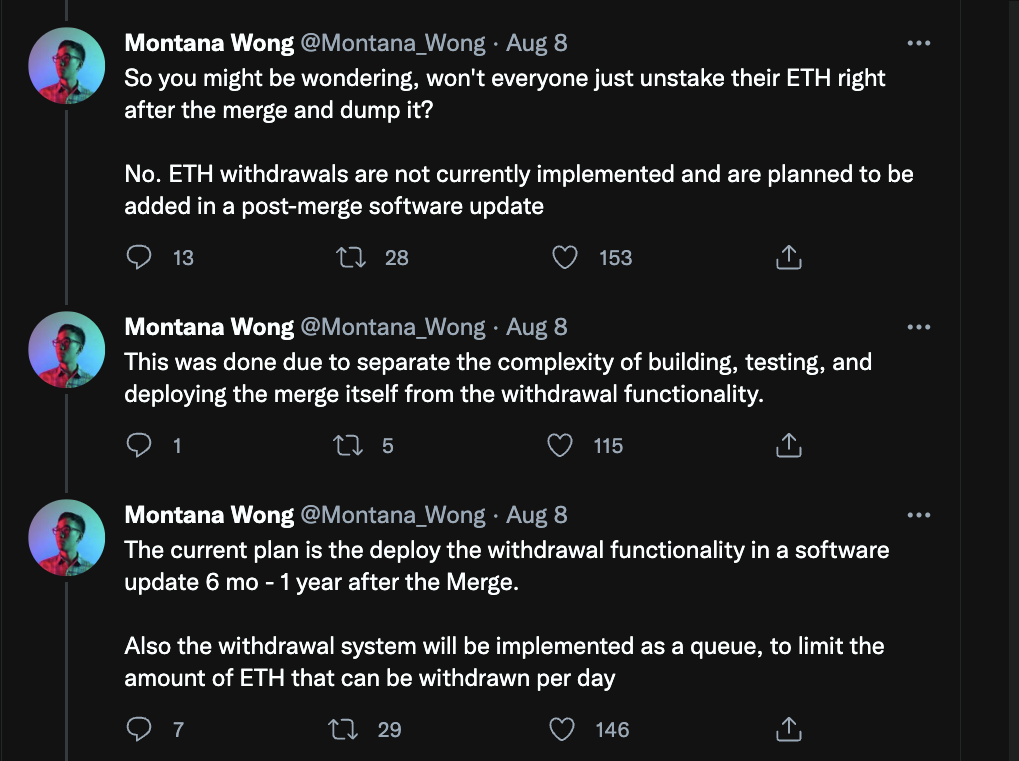
Task: Click the avatar on the third tweet
Action: pos(67,537)
